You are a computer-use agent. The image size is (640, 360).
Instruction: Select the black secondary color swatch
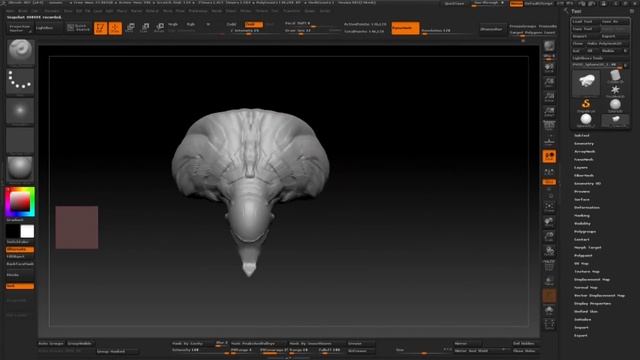(x=13, y=231)
